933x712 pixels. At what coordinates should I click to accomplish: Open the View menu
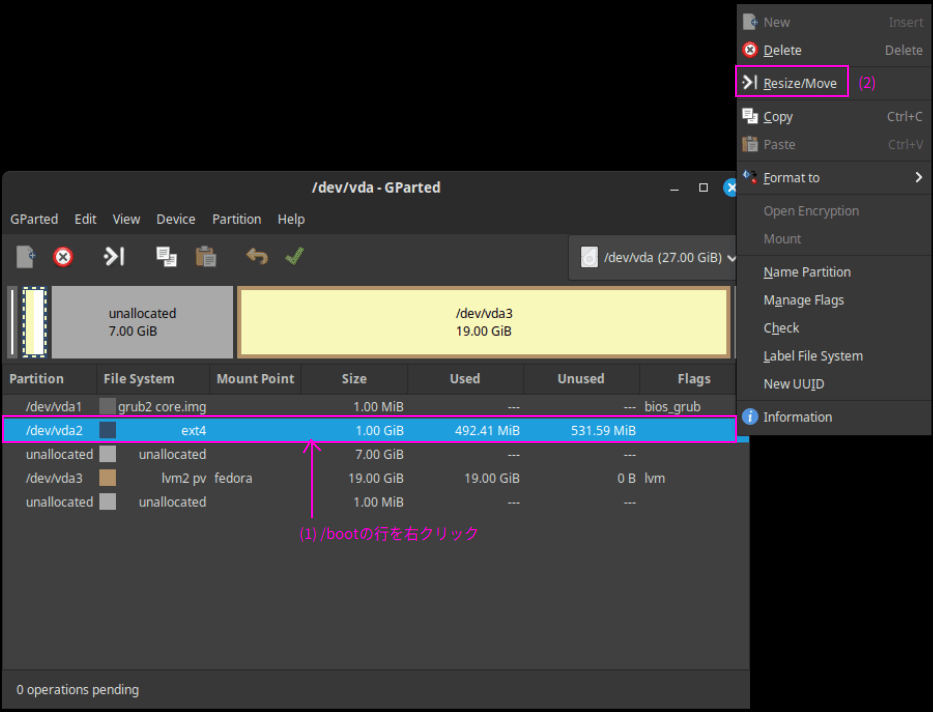point(126,219)
